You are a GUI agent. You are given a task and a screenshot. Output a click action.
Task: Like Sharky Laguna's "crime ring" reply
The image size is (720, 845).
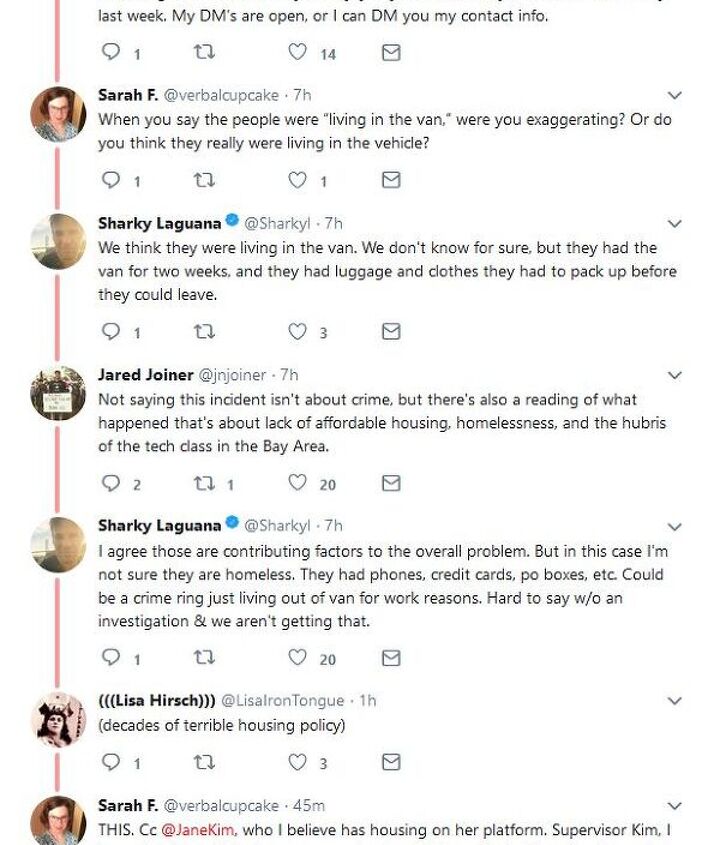(298, 658)
